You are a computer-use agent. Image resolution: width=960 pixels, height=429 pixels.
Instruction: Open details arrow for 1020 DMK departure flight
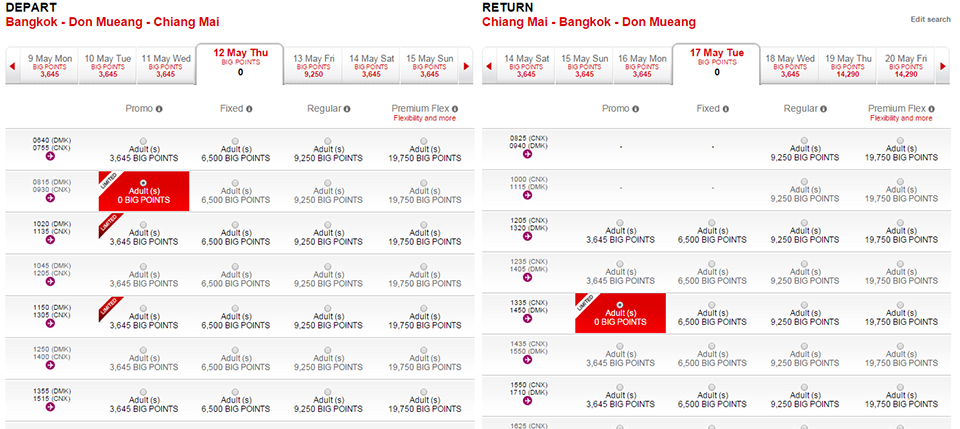[50, 240]
